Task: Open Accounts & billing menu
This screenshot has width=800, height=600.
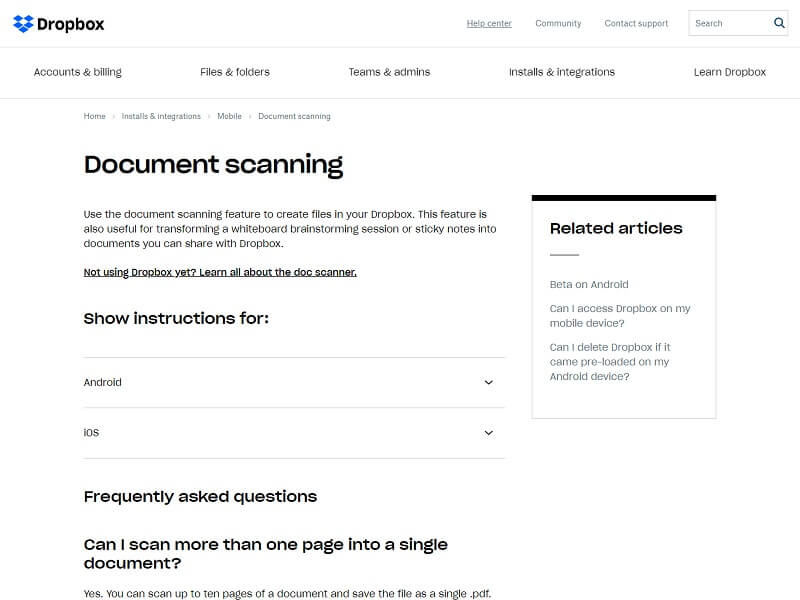Action: 78,72
